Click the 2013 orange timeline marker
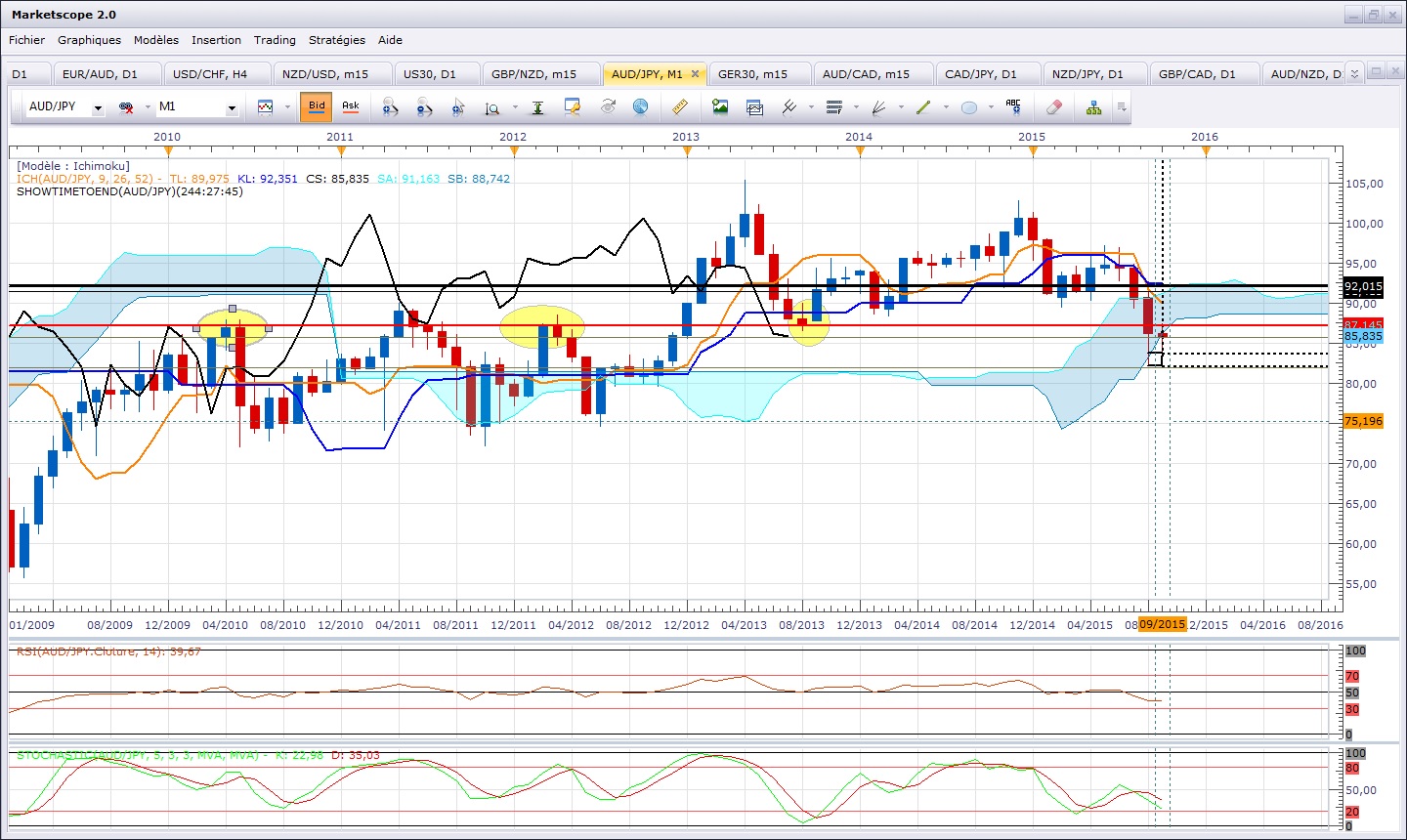Image resolution: width=1407 pixels, height=840 pixels. pyautogui.click(x=687, y=151)
